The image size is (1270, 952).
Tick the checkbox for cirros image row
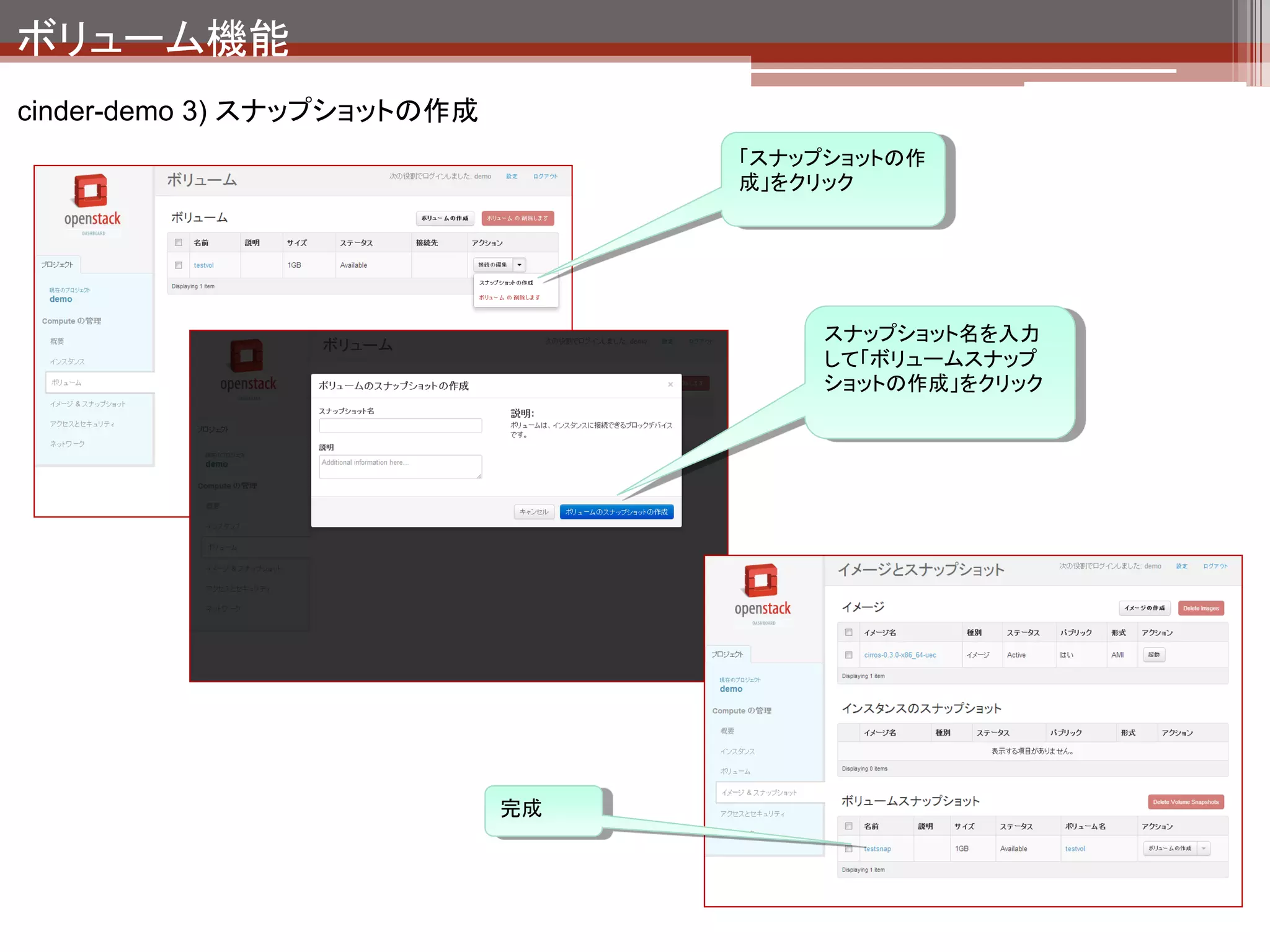849,655
